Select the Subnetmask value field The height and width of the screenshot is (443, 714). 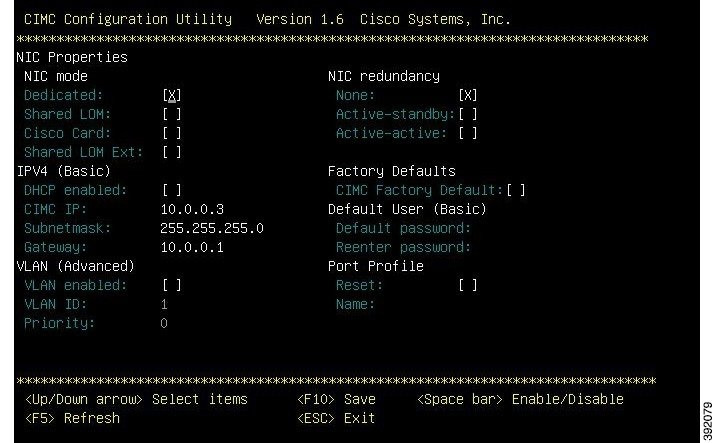click(212, 229)
